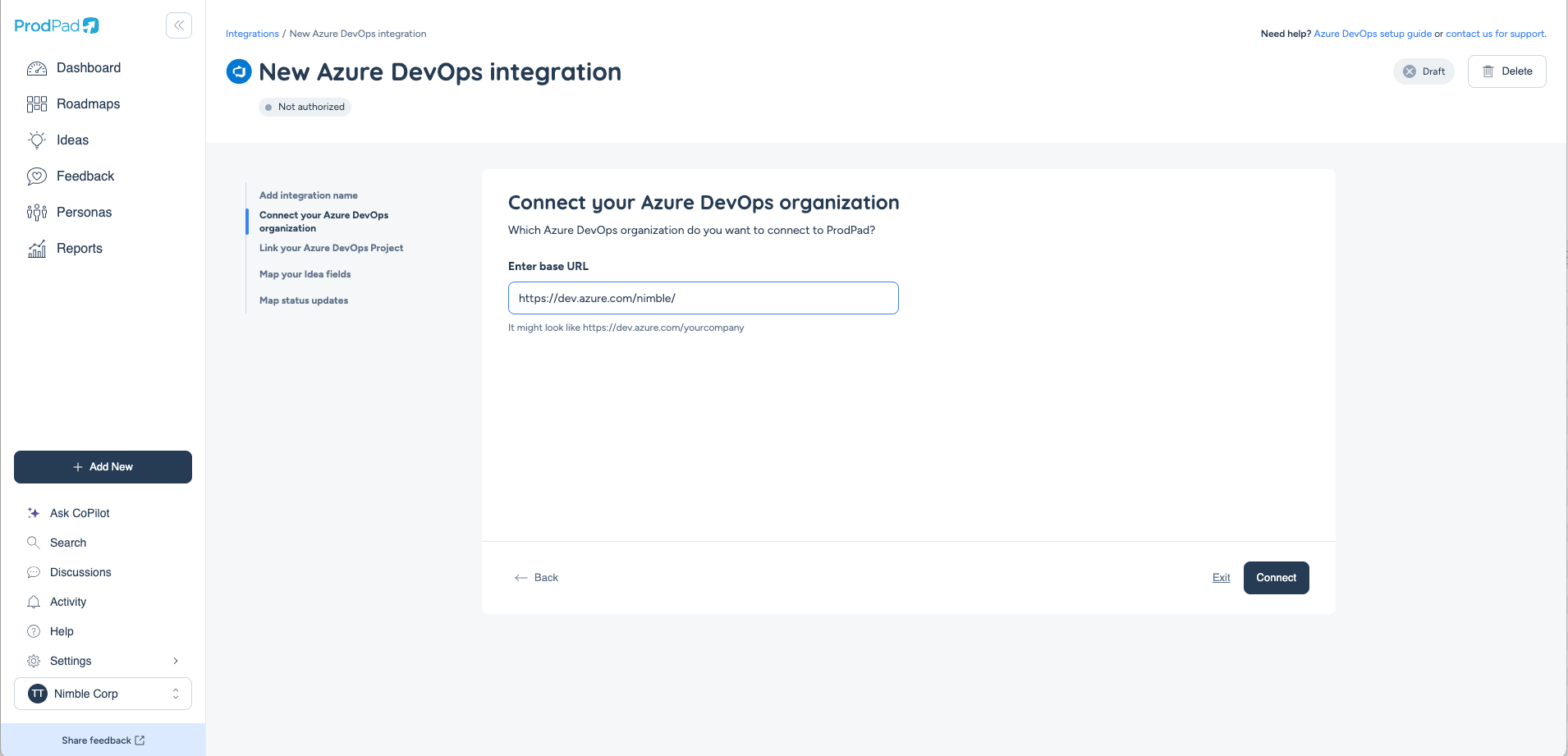Click the Integrations breadcrumb link
This screenshot has width=1568, height=756.
tap(252, 34)
